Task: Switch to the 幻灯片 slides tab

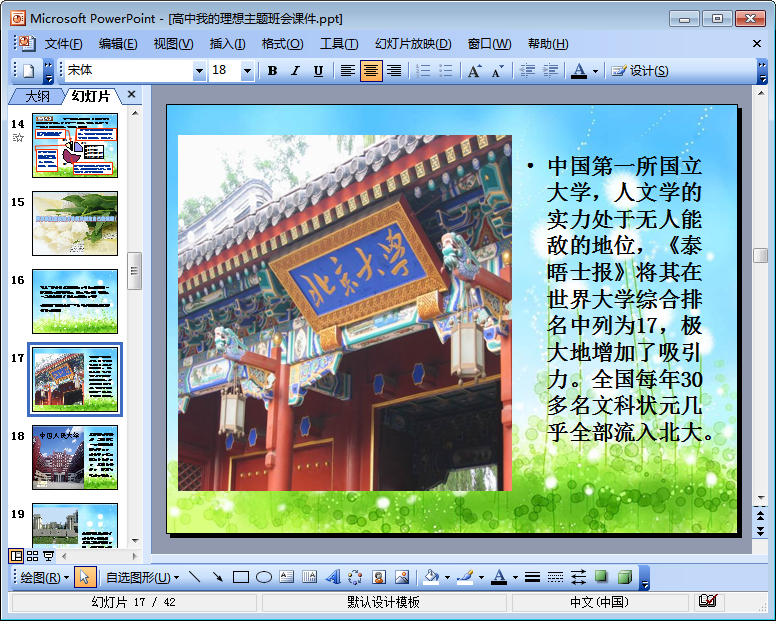Action: [x=91, y=96]
